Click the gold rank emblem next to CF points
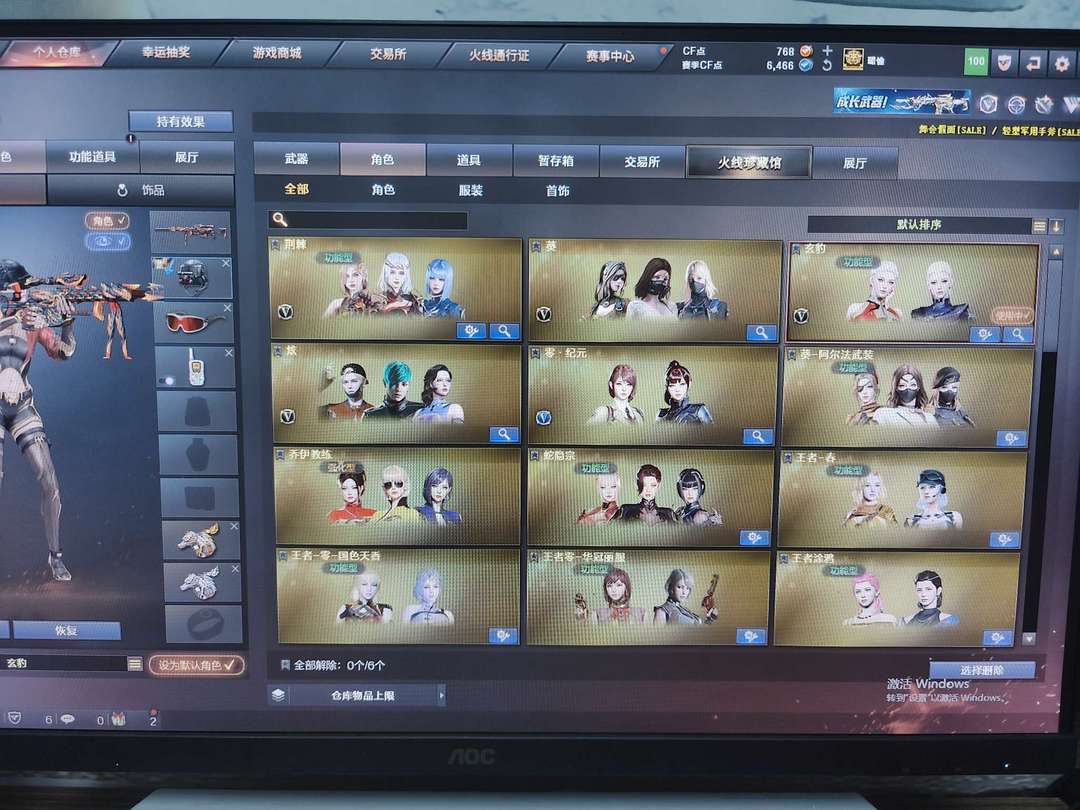Viewport: 1080px width, 810px height. point(853,59)
